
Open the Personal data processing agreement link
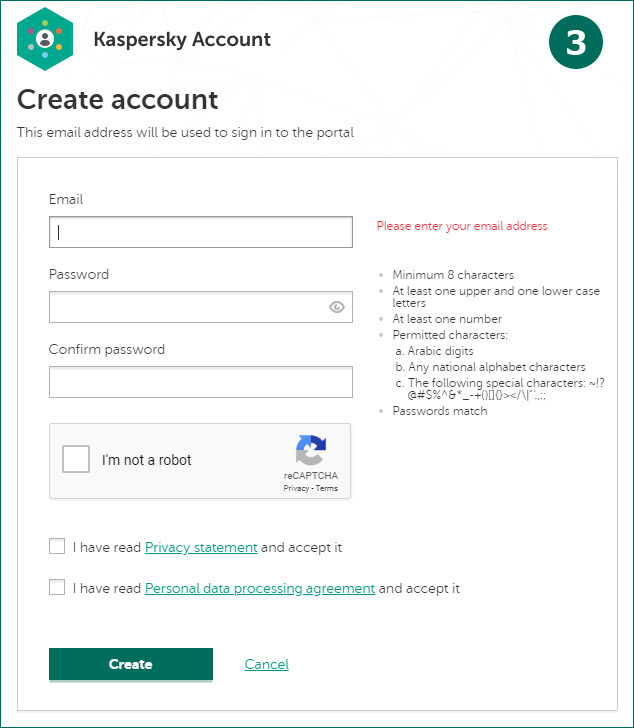click(260, 589)
